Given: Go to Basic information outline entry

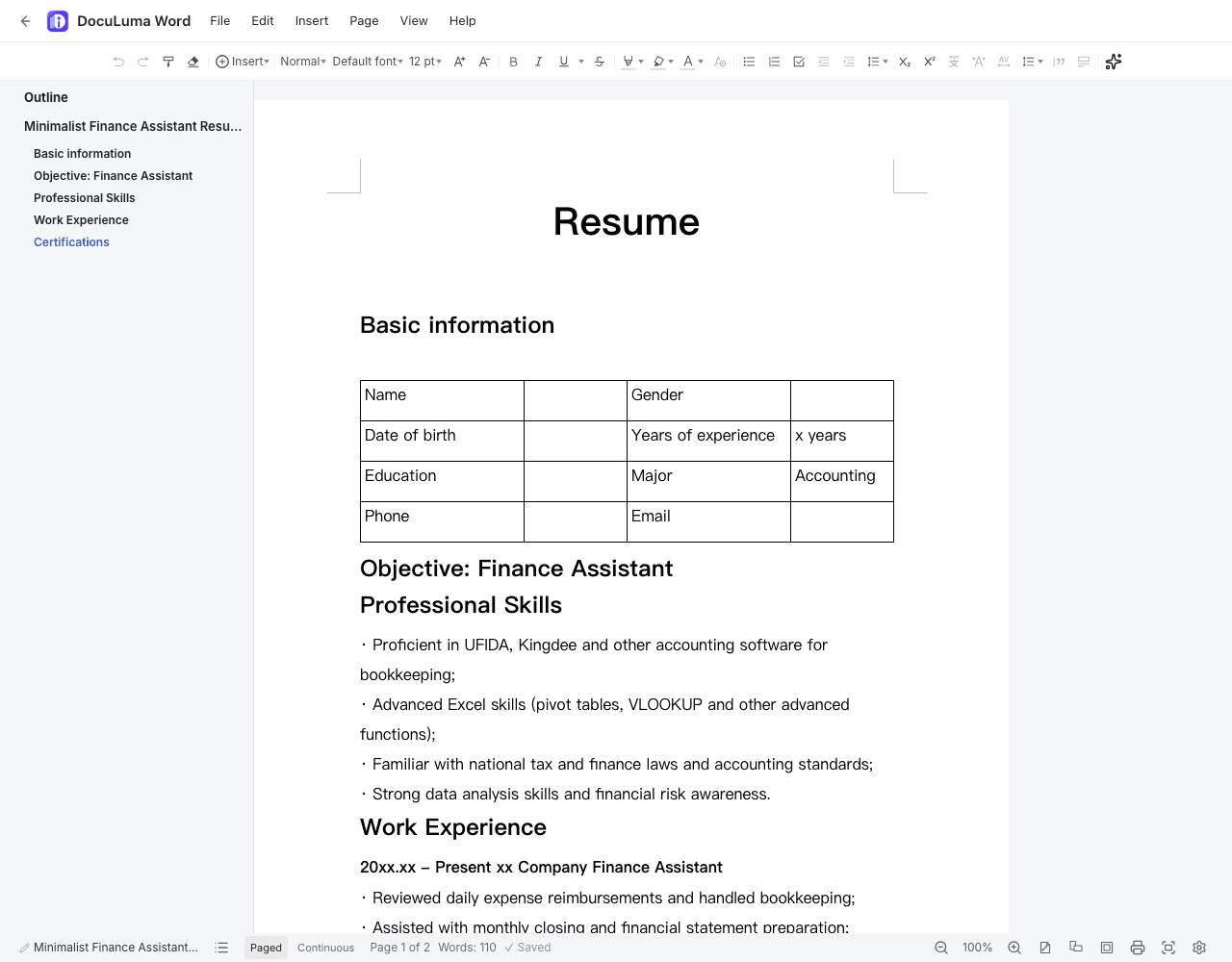Looking at the screenshot, I should pyautogui.click(x=82, y=154).
